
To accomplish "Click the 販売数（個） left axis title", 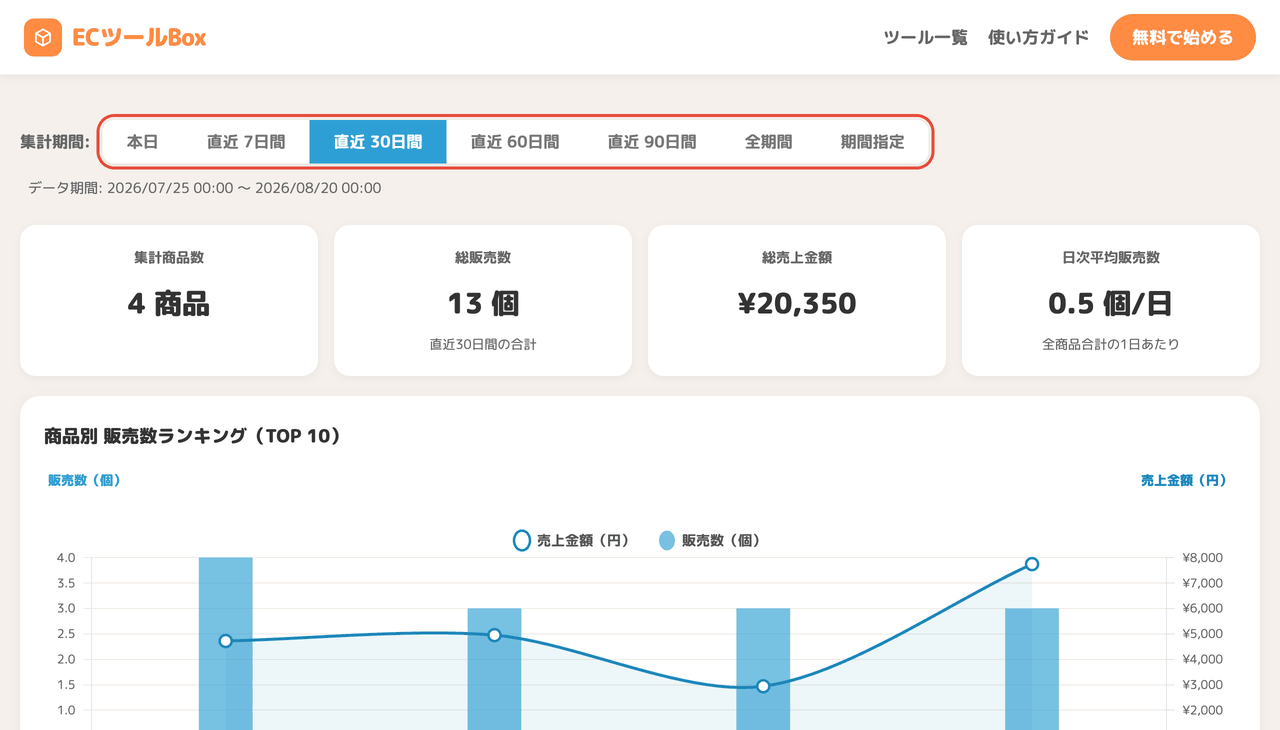I will coord(84,480).
